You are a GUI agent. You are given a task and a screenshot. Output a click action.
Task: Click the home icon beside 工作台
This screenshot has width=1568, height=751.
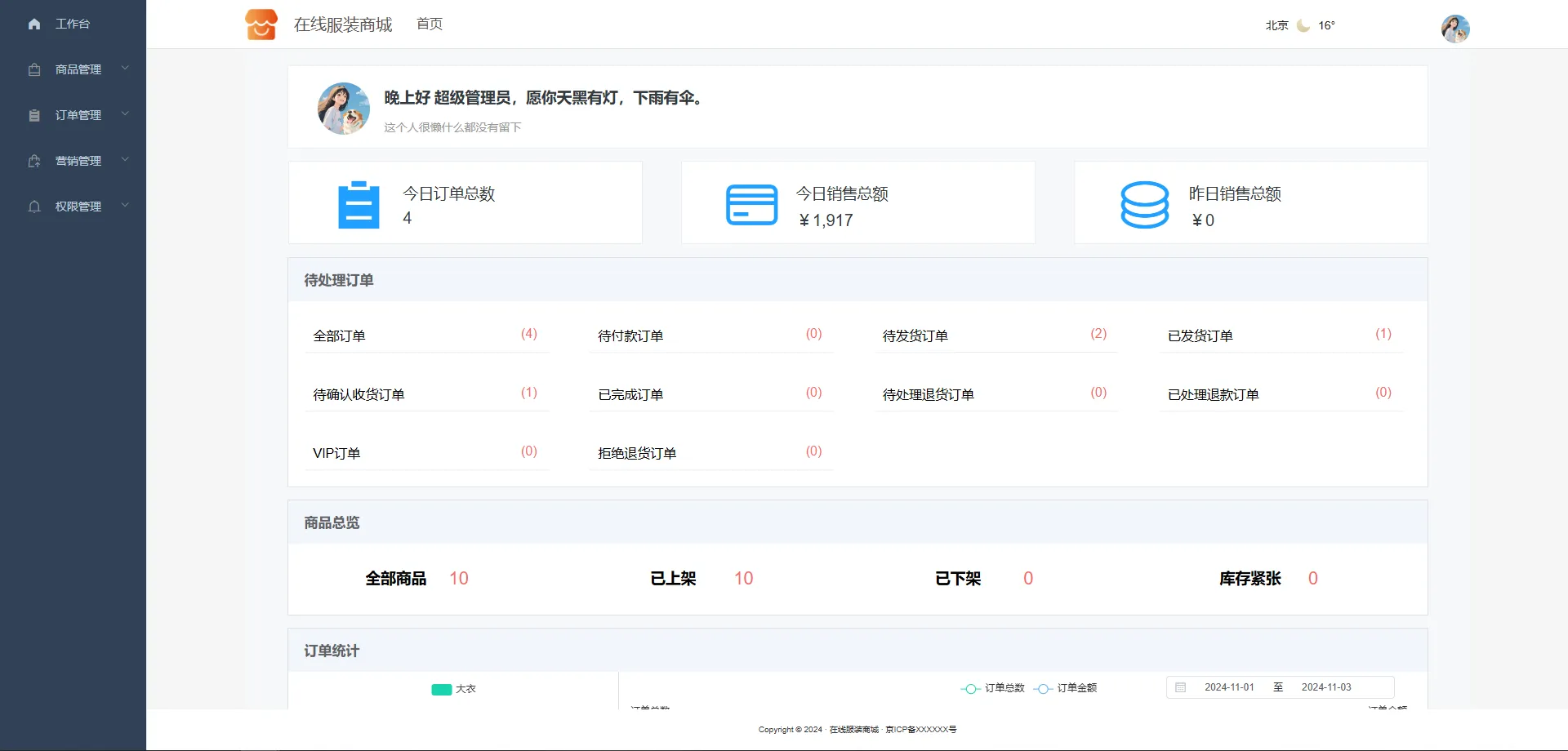(34, 24)
